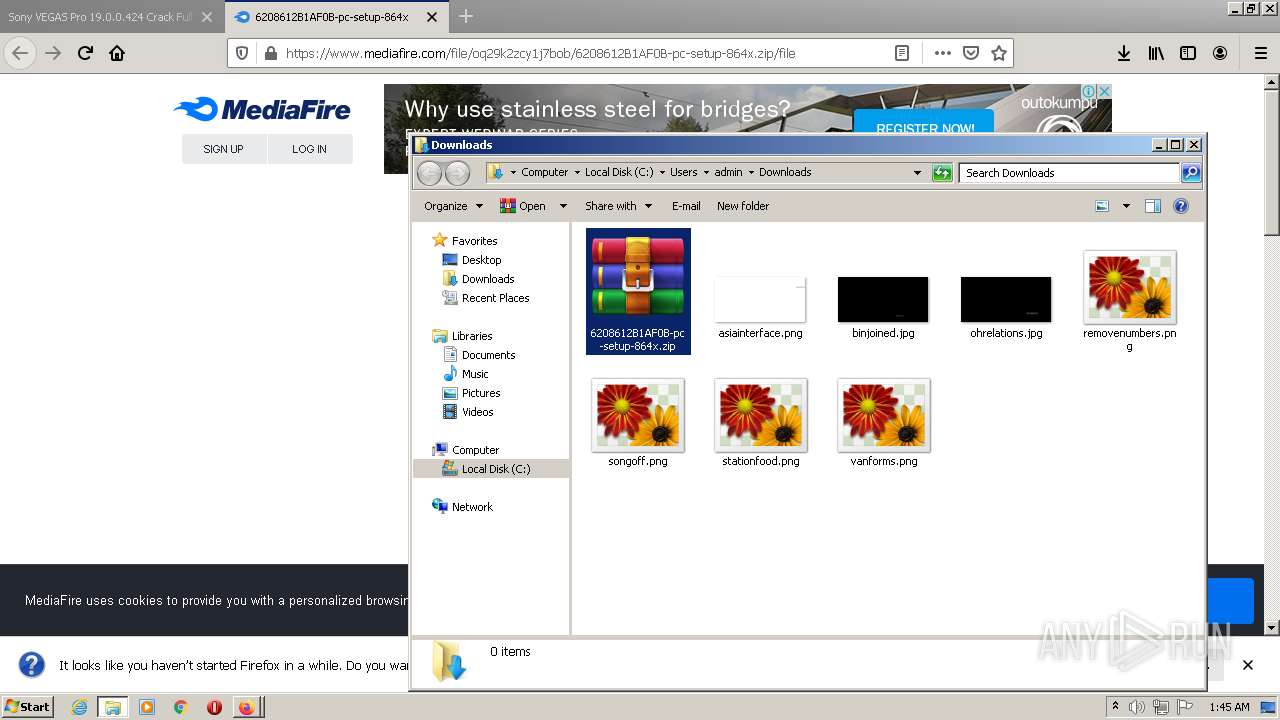
Task: Select Computer in navigation pane
Action: coord(475,450)
